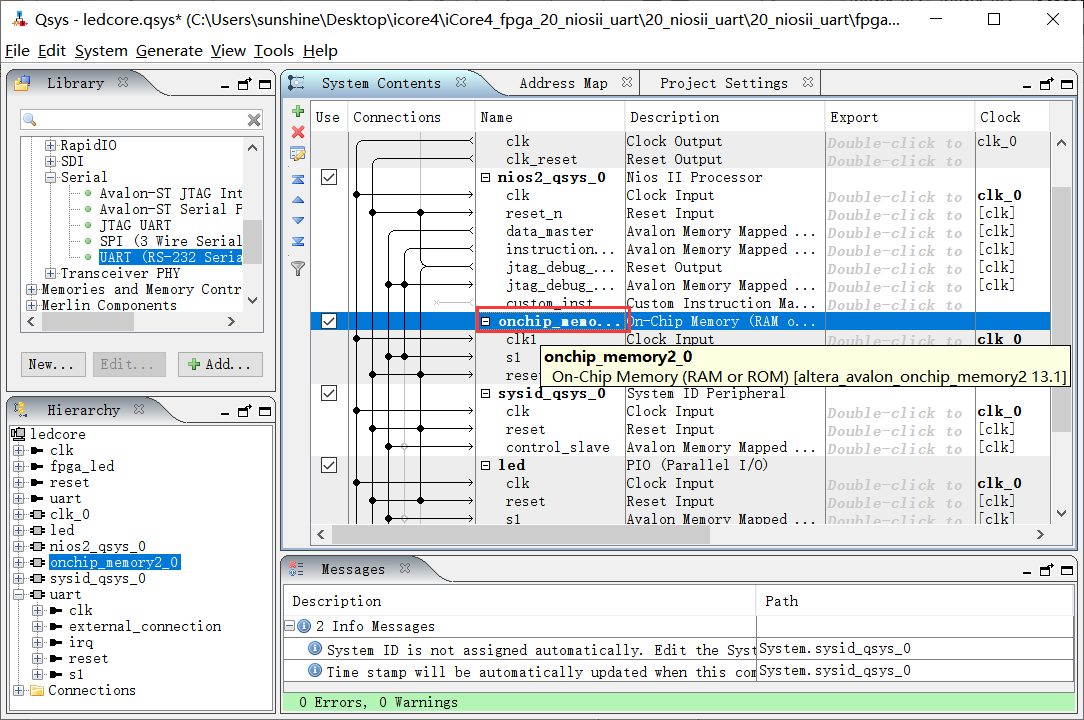The width and height of the screenshot is (1084, 720).
Task: Click the red X Remove component icon
Action: click(x=297, y=132)
